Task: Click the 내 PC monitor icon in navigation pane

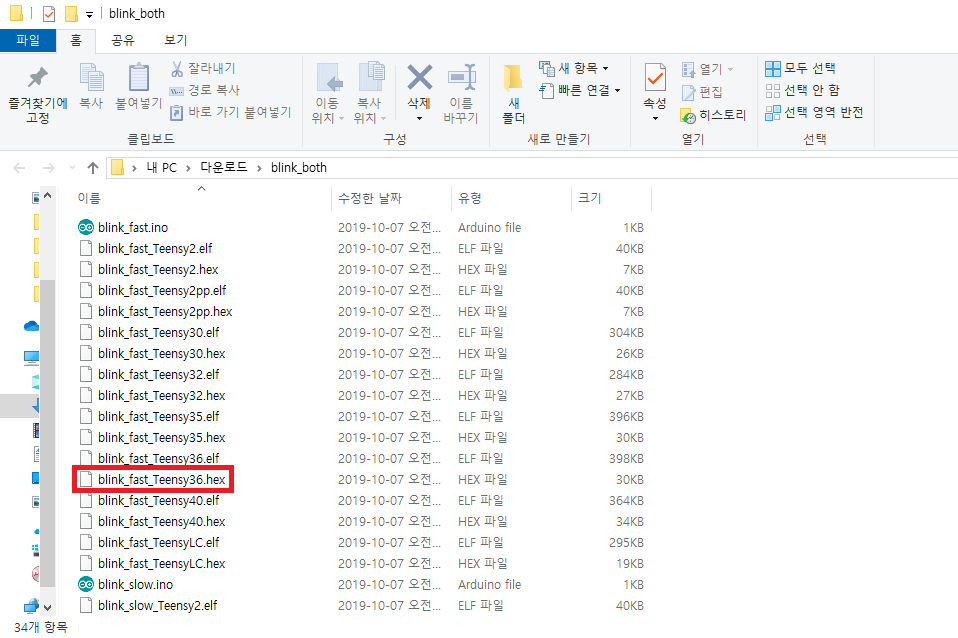Action: coord(31,358)
